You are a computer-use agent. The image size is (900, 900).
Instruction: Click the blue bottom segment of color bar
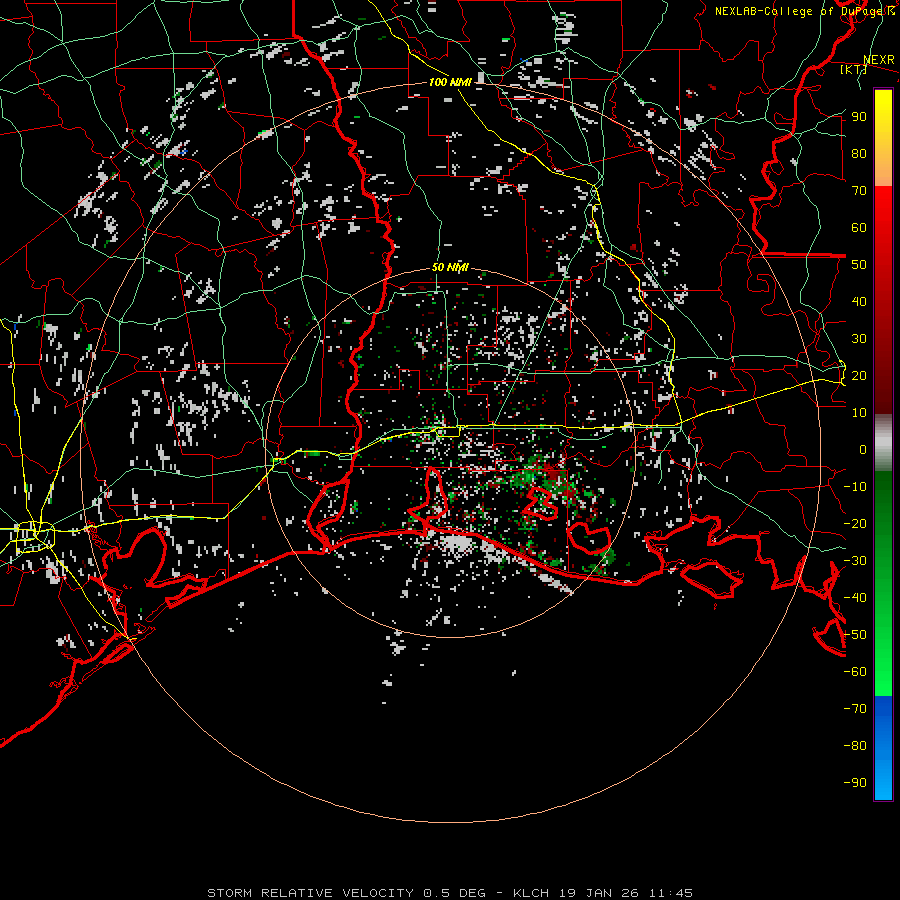pos(883,748)
